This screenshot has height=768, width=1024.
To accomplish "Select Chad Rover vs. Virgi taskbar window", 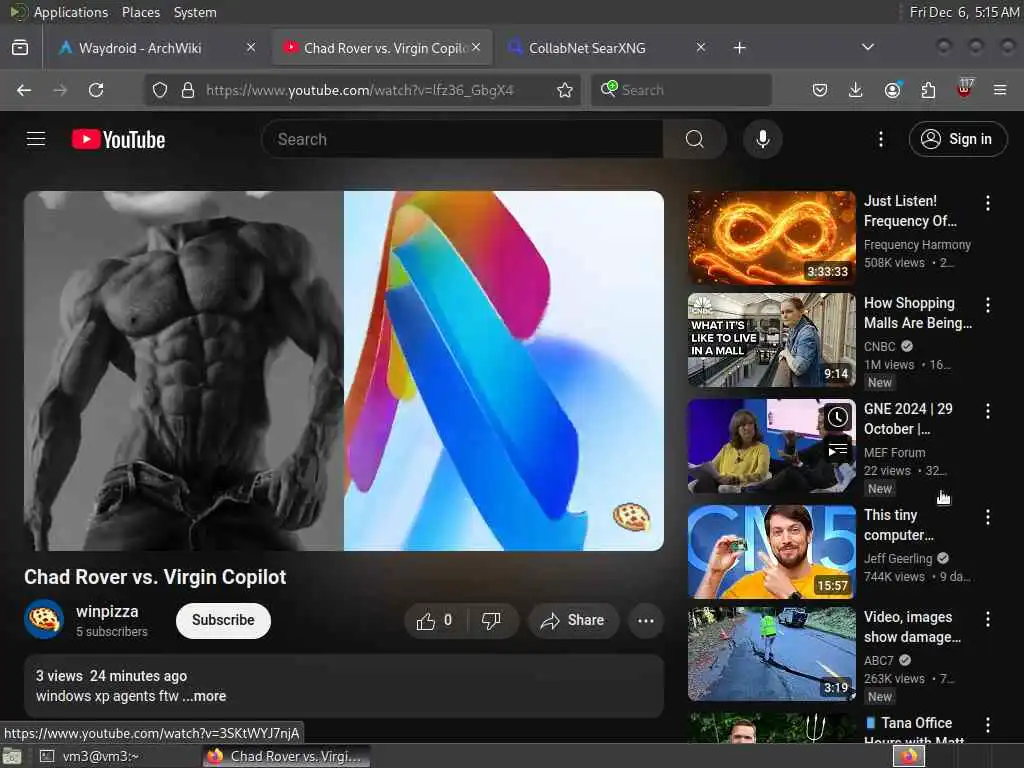I will 285,756.
